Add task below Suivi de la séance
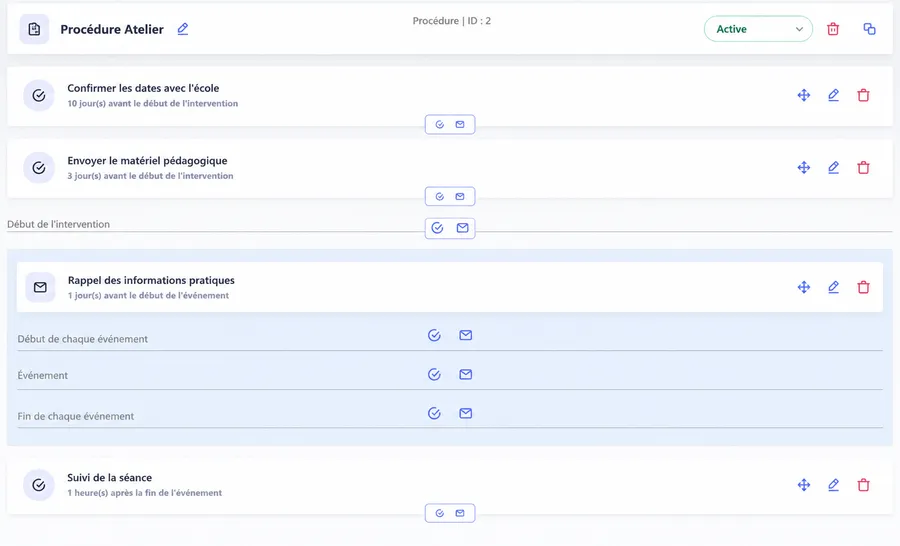Screen dimensions: 900x546 (440, 513)
